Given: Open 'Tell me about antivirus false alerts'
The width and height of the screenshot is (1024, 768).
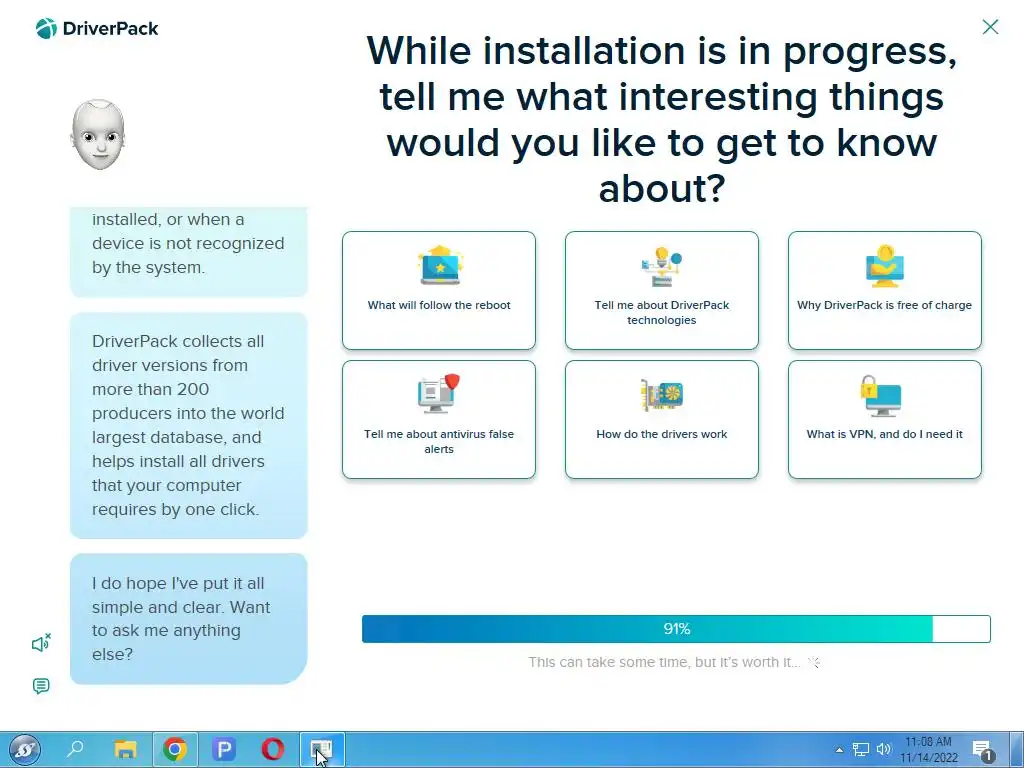Looking at the screenshot, I should coord(439,419).
